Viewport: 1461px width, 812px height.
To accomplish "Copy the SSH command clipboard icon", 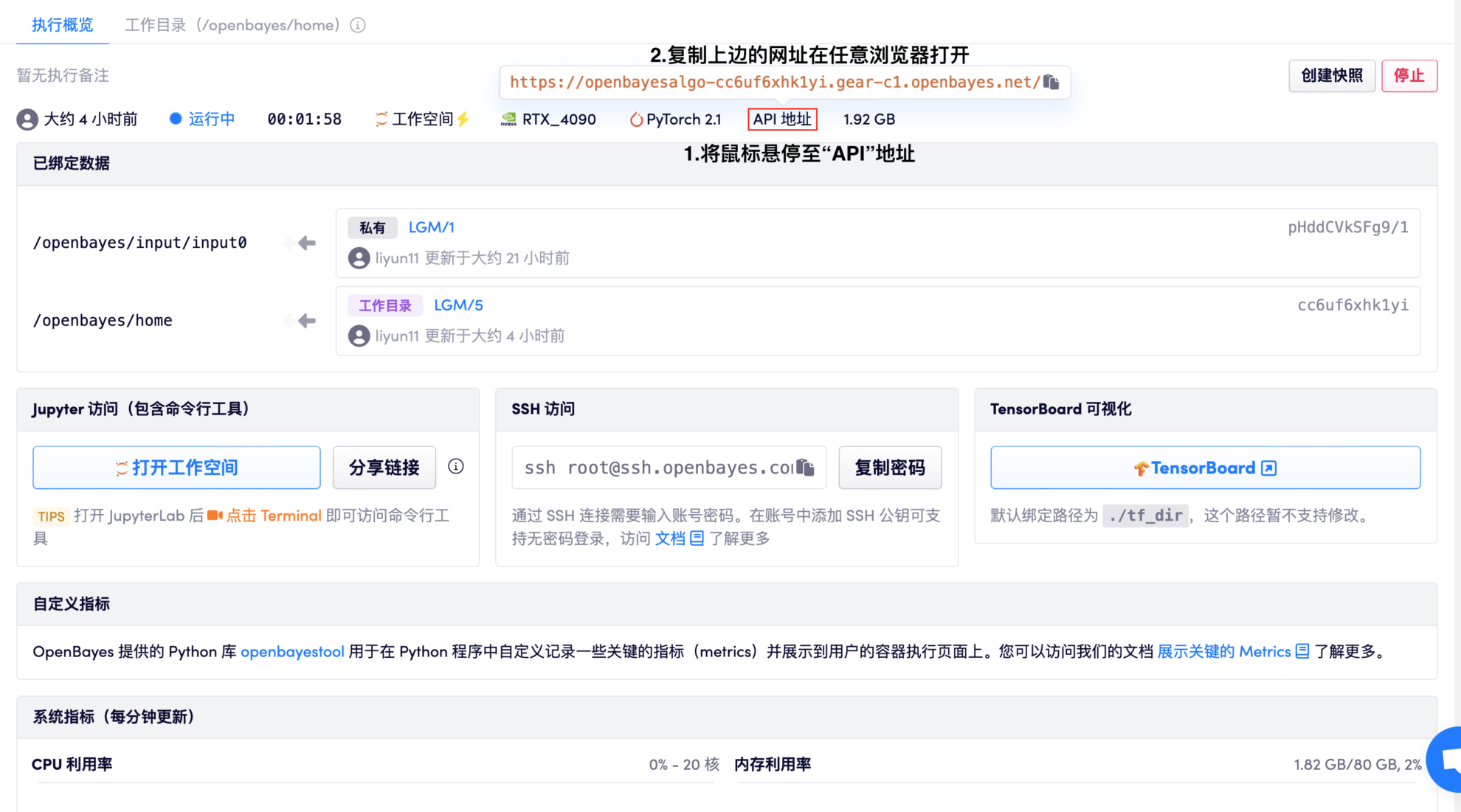I will (x=806, y=468).
